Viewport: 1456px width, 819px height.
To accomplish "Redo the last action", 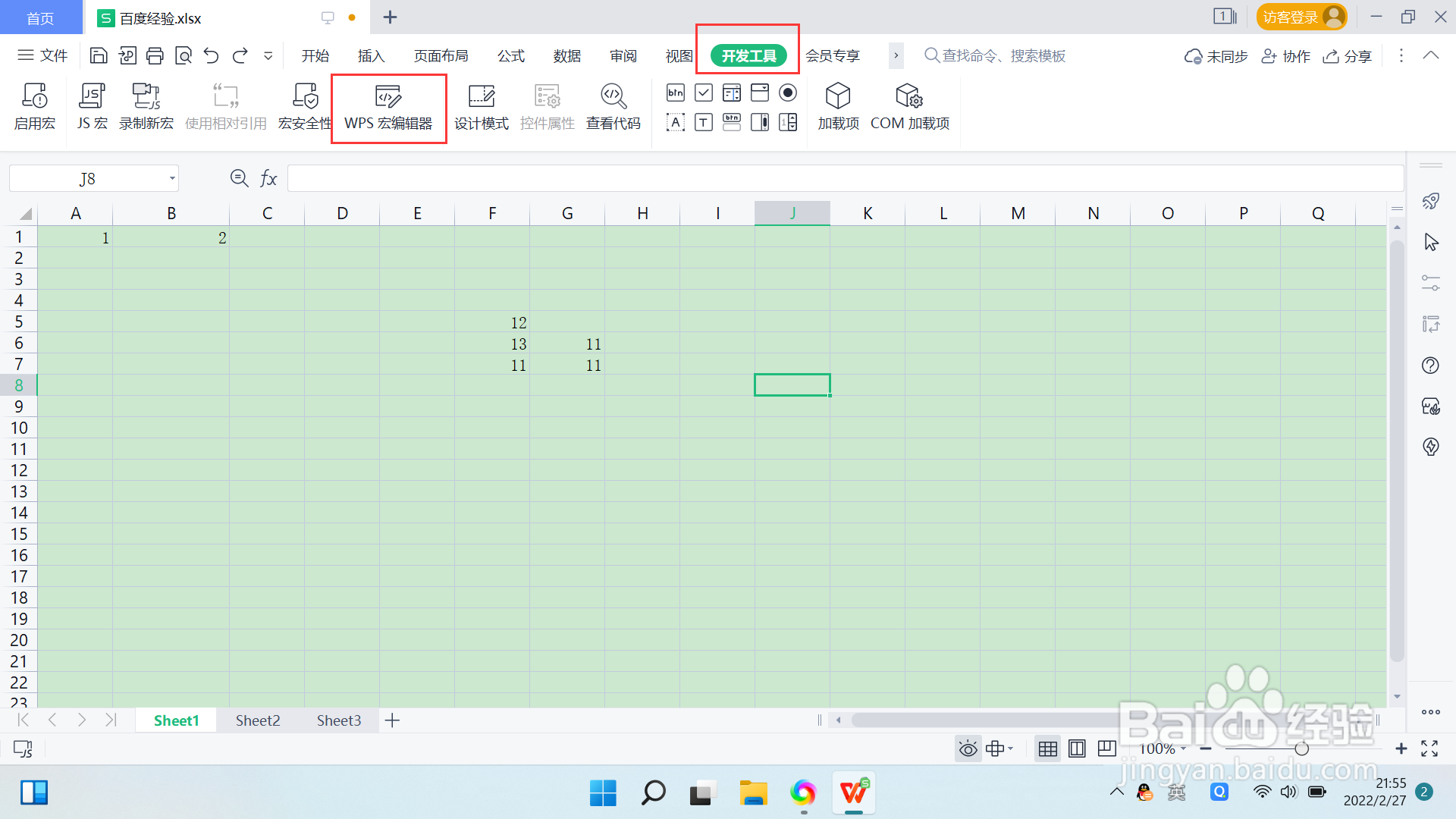I will coord(240,55).
